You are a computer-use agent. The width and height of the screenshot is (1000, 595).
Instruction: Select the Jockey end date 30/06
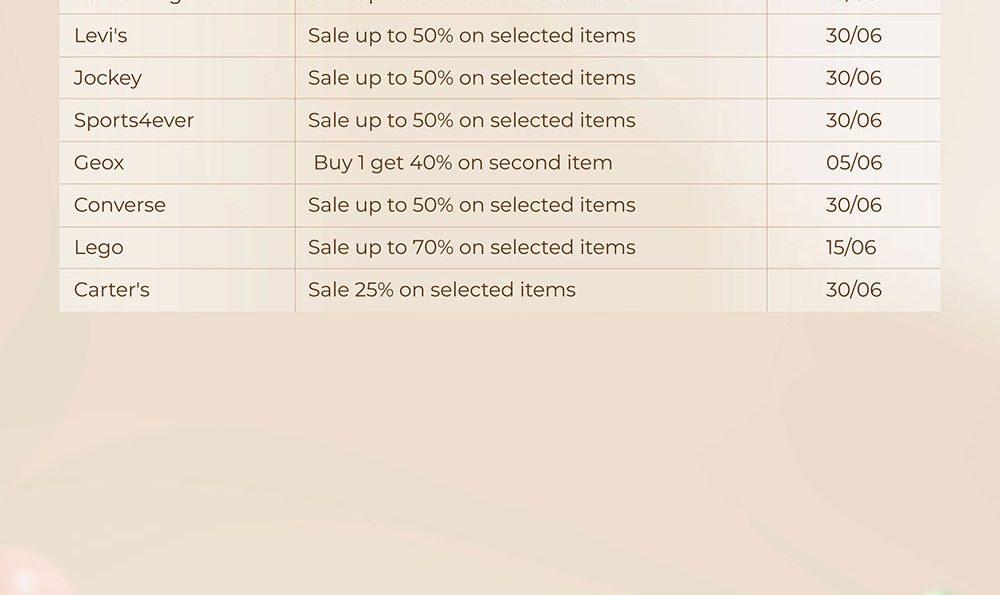tap(854, 78)
